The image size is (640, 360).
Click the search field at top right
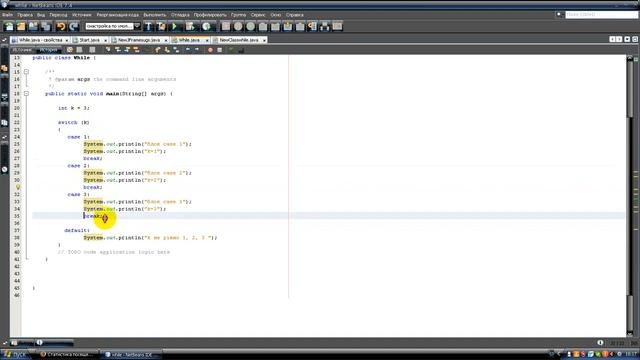click(601, 14)
